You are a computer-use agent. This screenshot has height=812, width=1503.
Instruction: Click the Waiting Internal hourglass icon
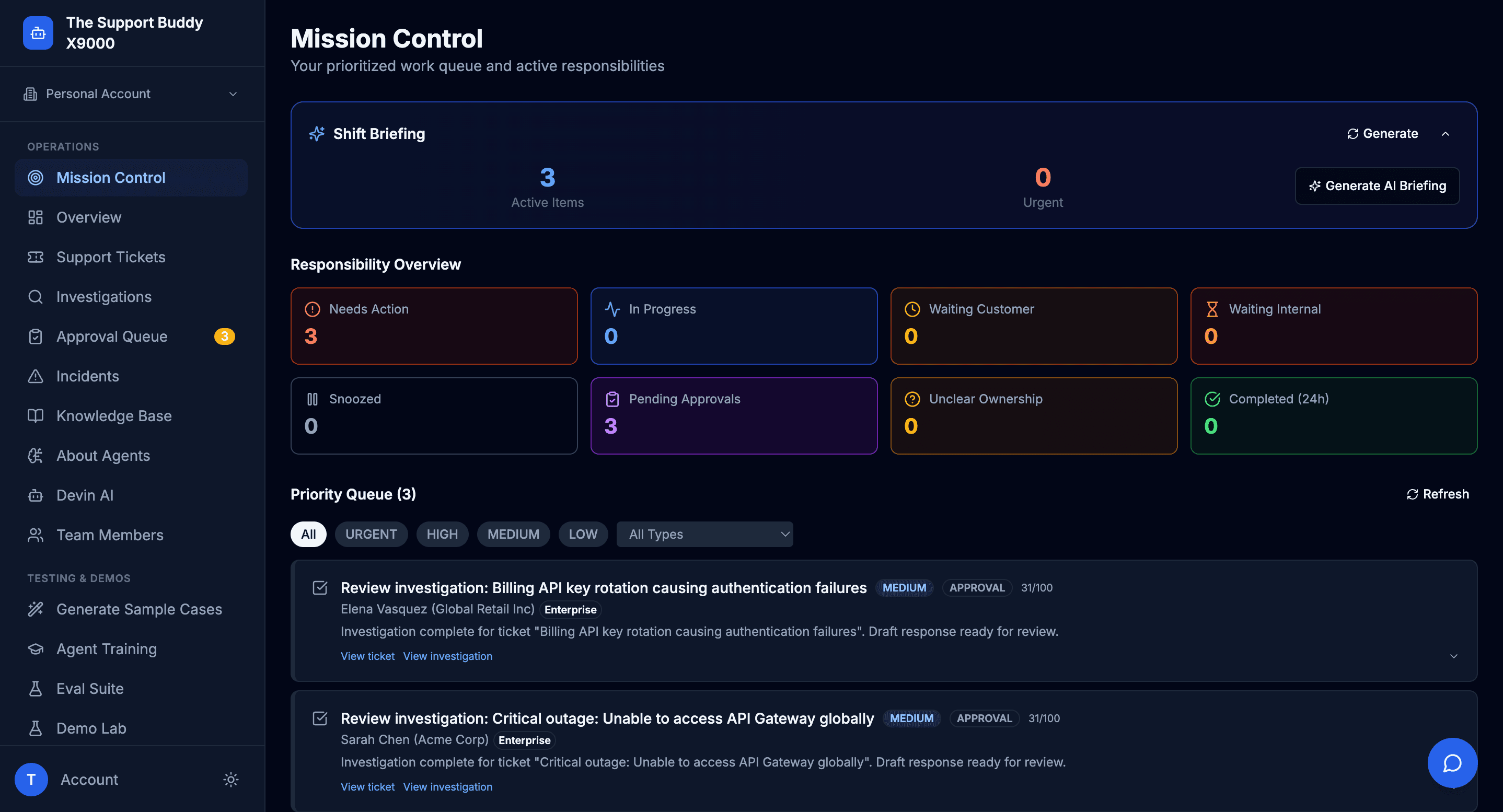click(1212, 309)
